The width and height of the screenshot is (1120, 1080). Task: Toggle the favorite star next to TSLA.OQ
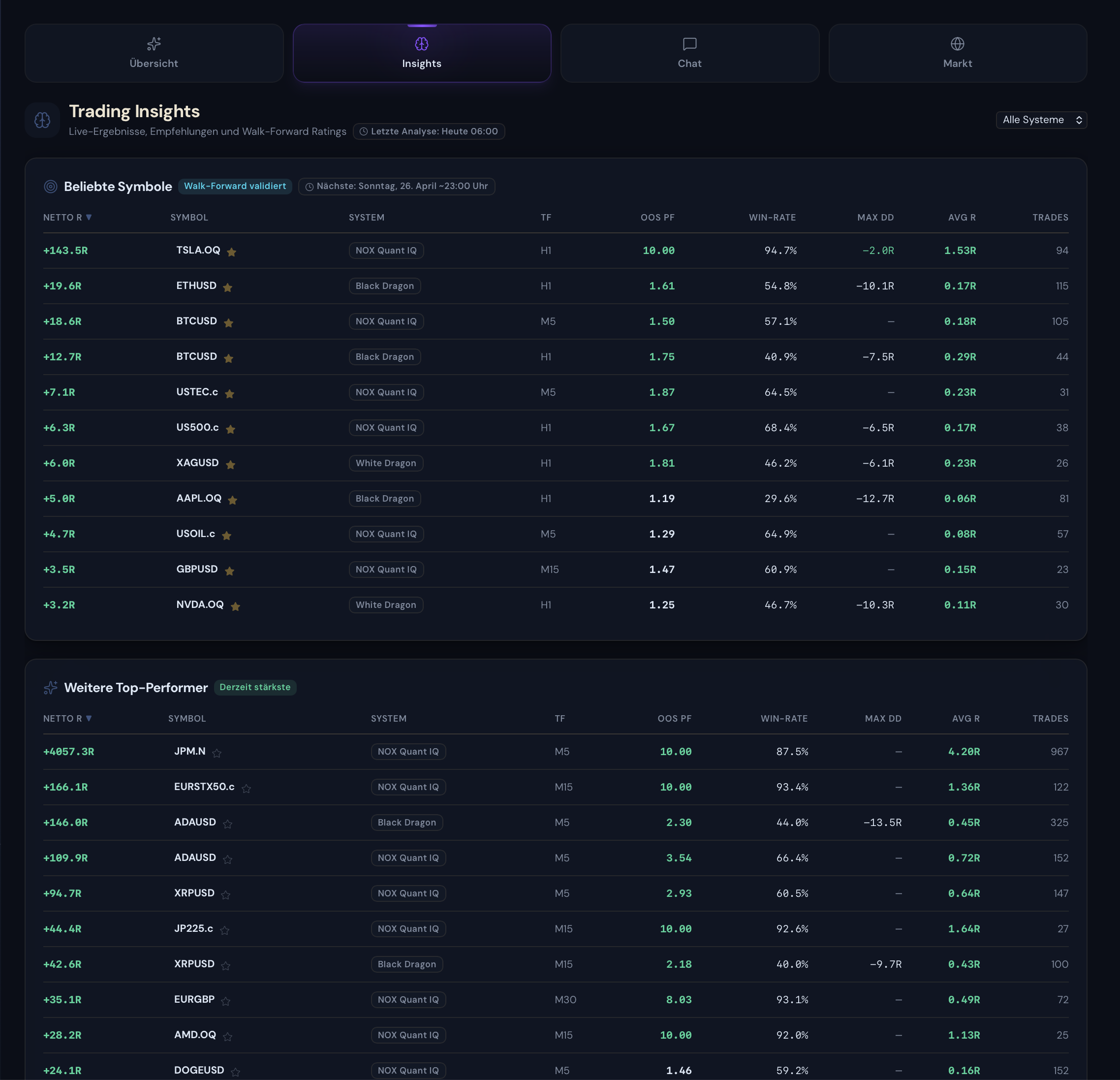click(232, 252)
